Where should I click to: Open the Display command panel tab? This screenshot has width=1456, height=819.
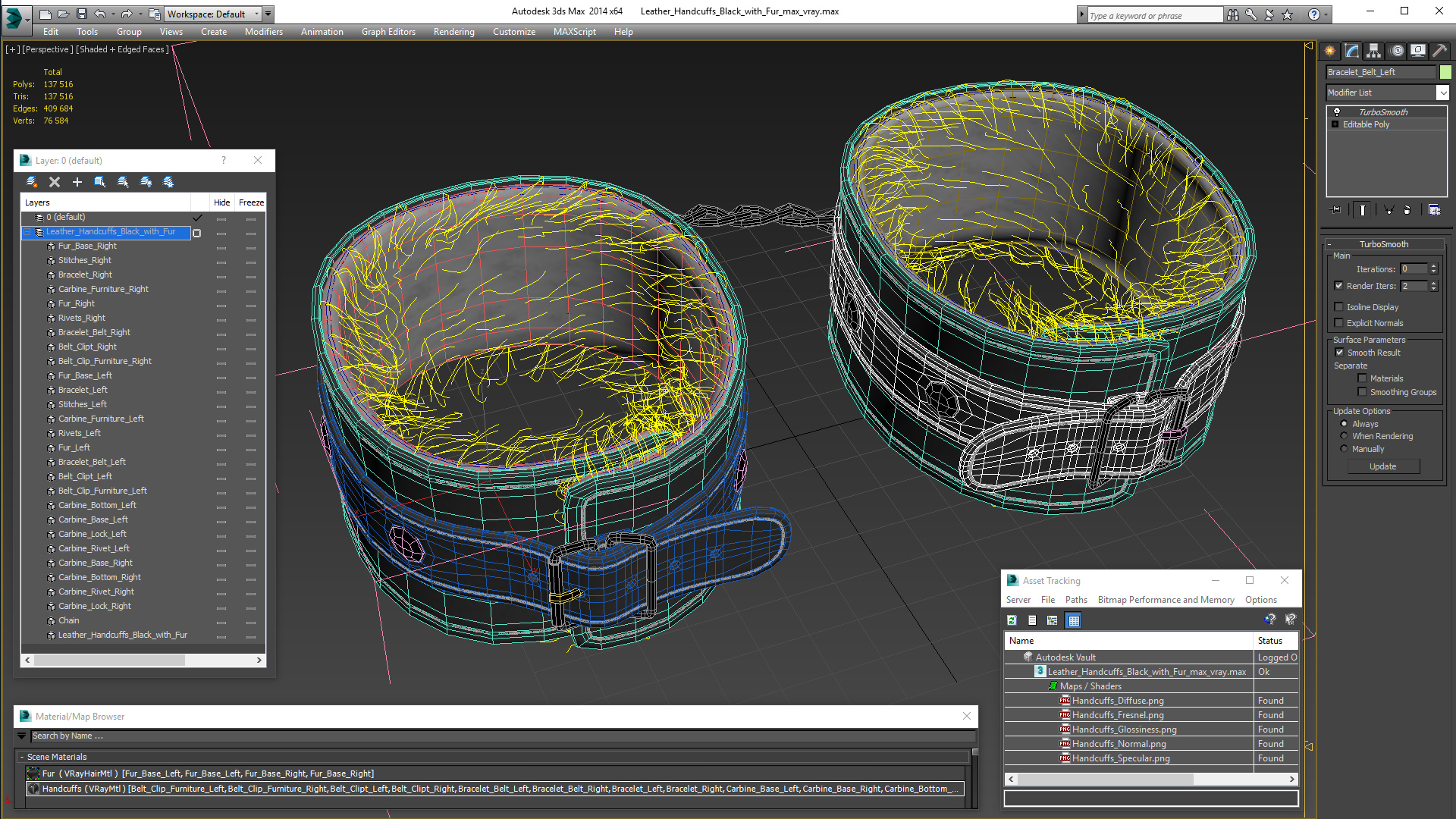tap(1417, 51)
